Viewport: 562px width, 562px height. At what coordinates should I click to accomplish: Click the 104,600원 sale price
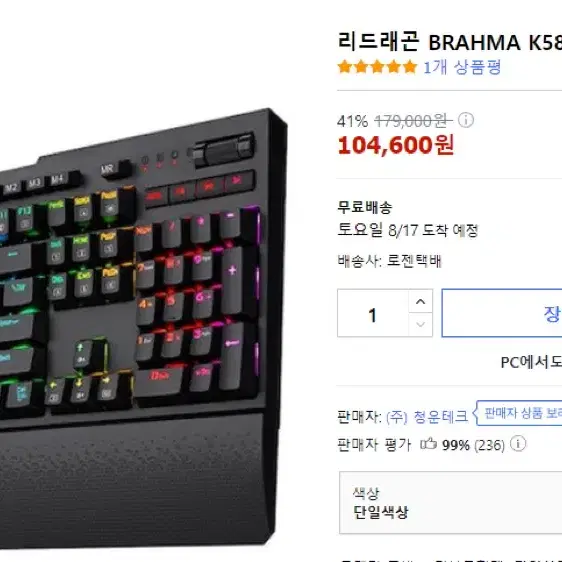click(x=396, y=145)
